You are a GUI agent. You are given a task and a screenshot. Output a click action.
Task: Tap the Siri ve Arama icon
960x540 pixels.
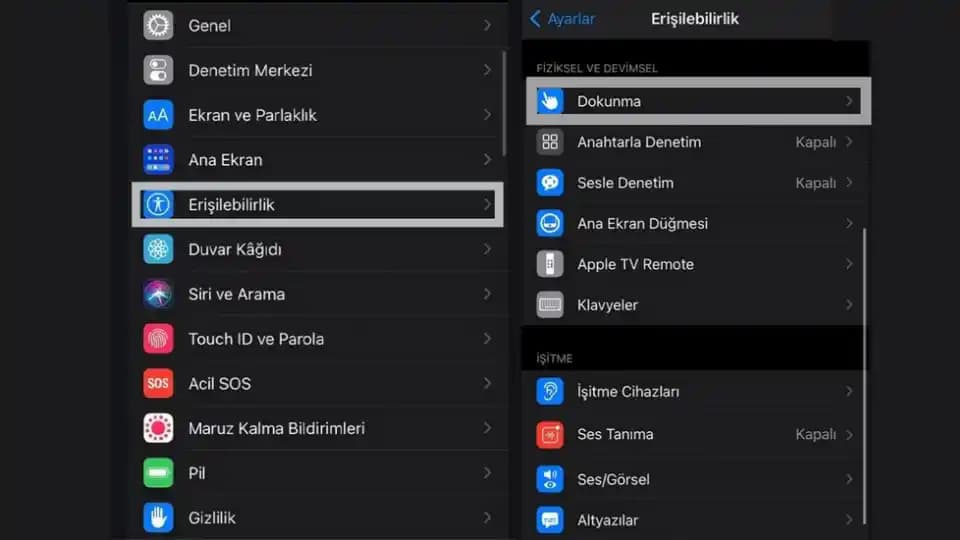158,294
